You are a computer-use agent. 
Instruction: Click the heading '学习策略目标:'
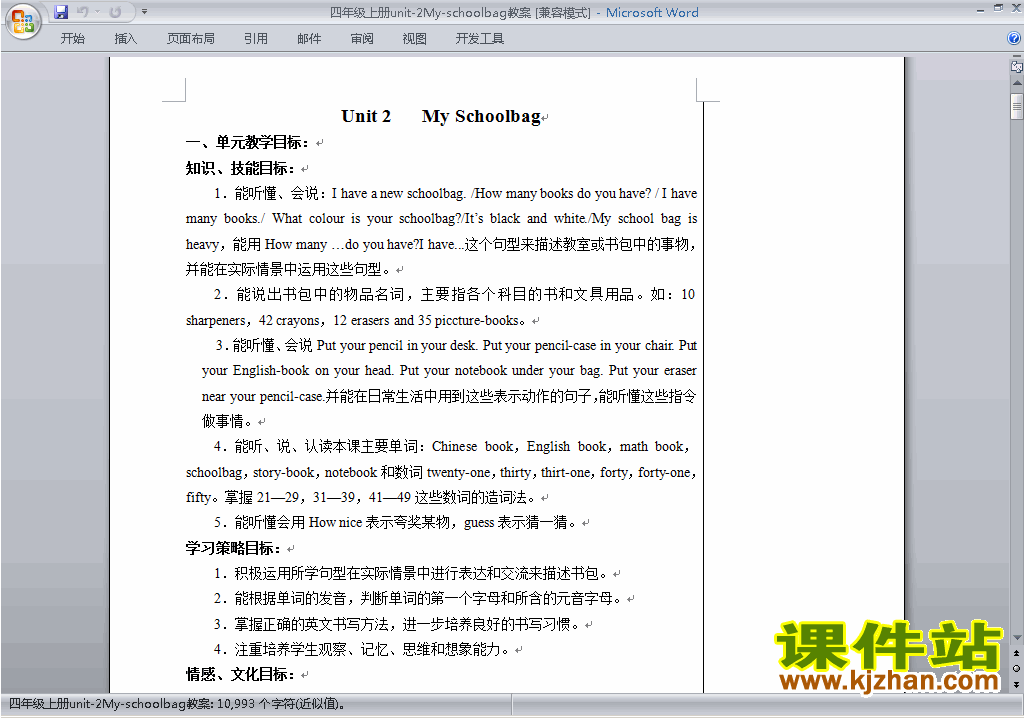click(233, 548)
